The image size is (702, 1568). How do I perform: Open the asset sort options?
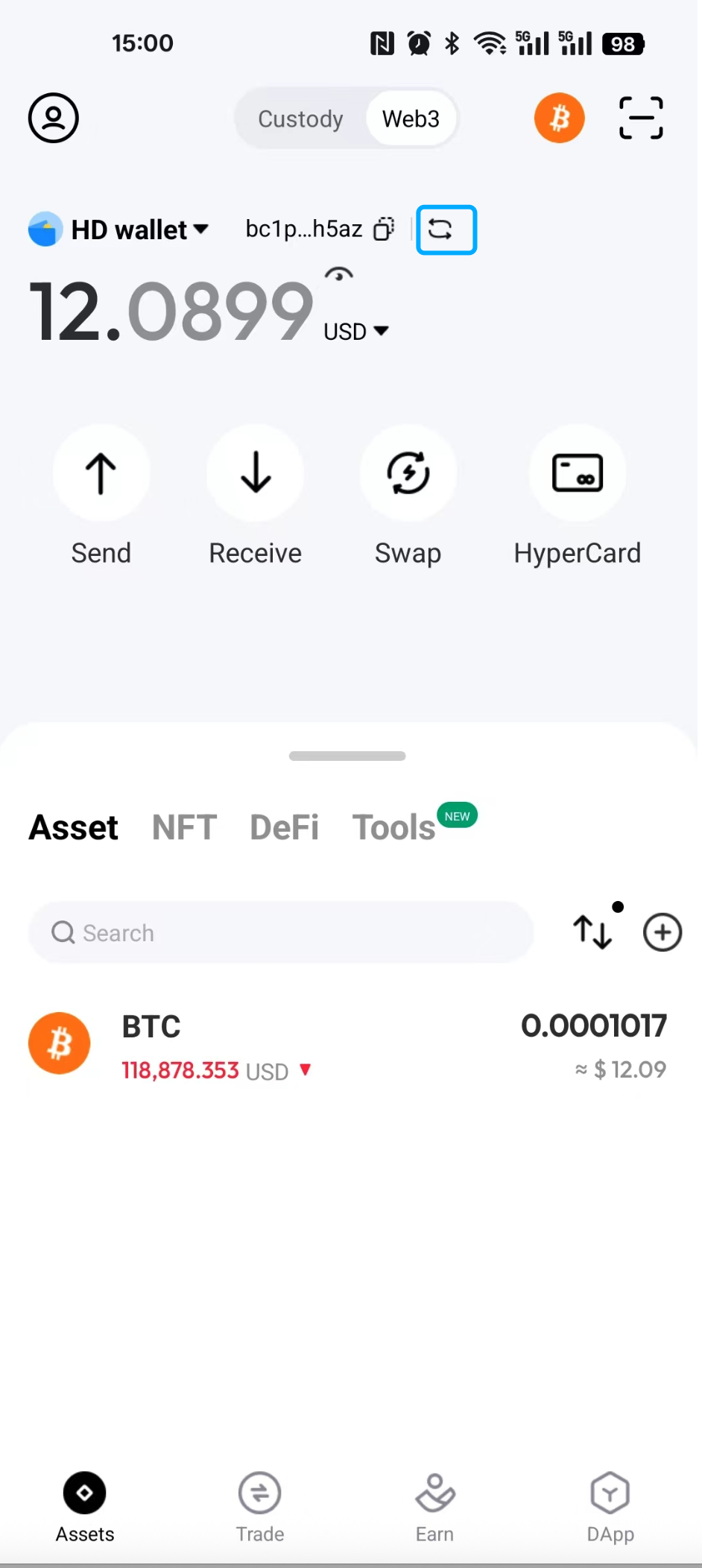[x=593, y=932]
